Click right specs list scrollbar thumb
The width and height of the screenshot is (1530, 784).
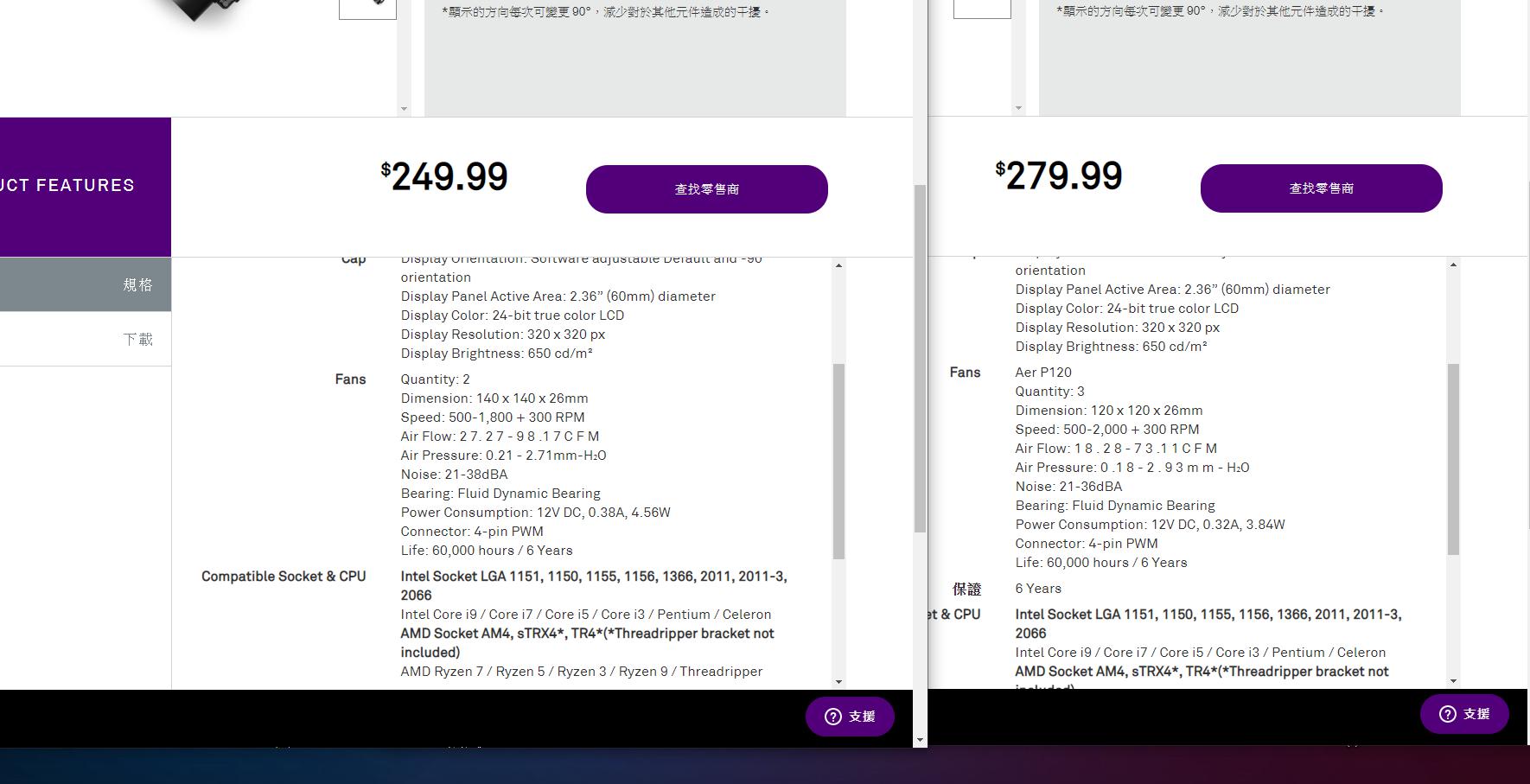click(x=1453, y=458)
